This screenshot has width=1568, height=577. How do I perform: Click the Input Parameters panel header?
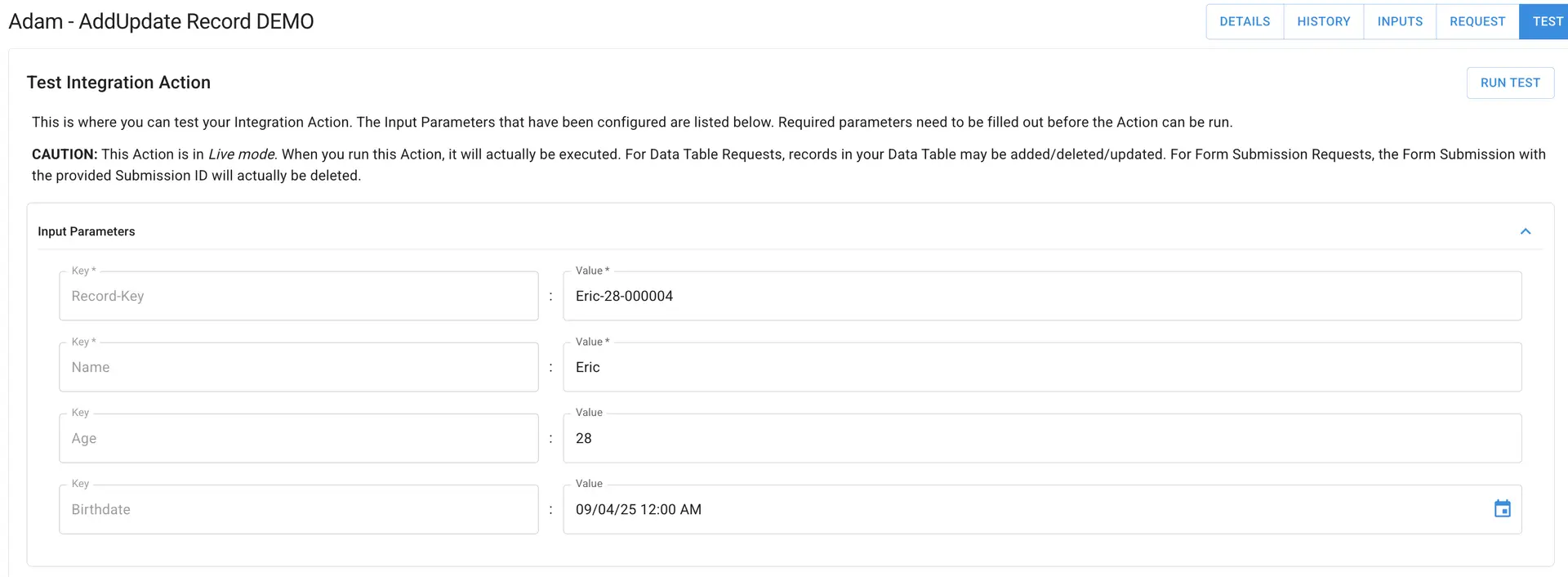86,231
